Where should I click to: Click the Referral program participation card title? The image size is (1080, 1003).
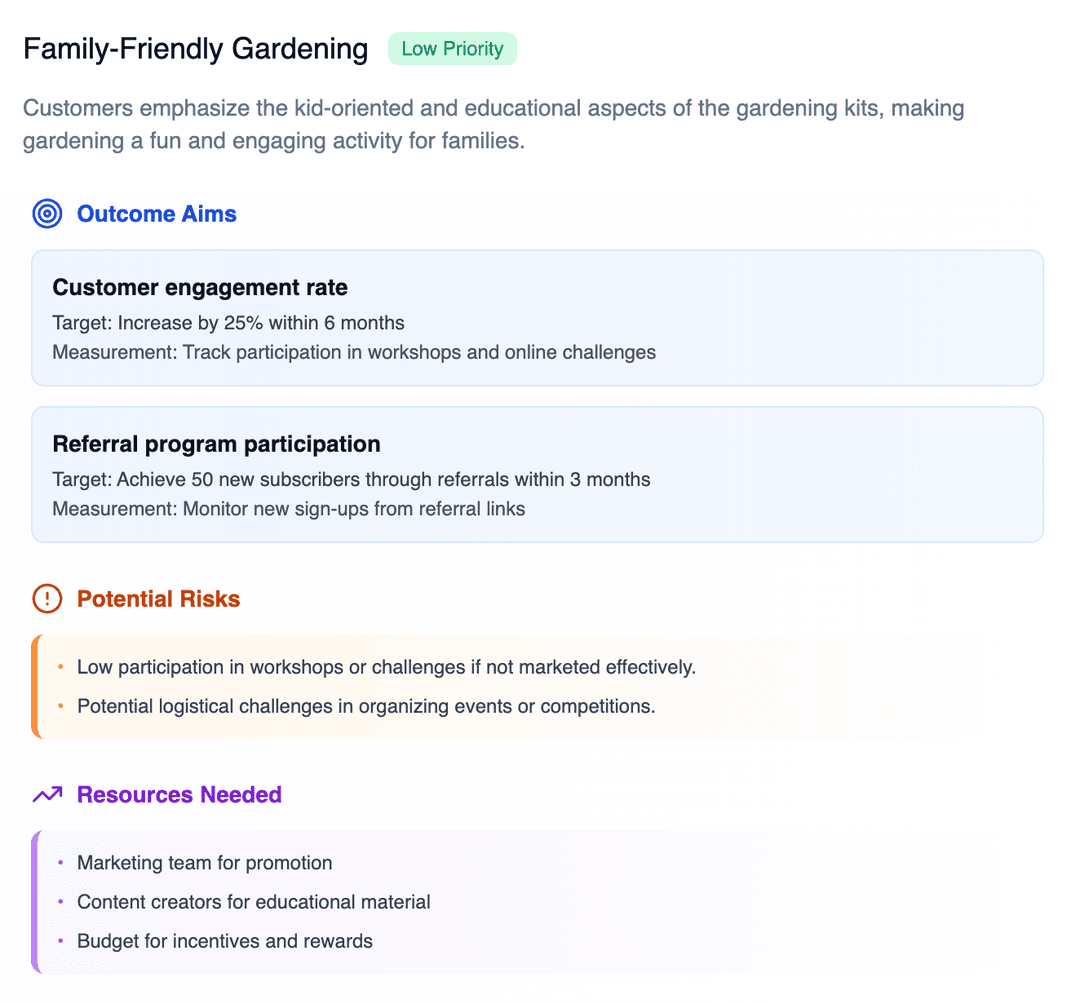pyautogui.click(x=216, y=444)
